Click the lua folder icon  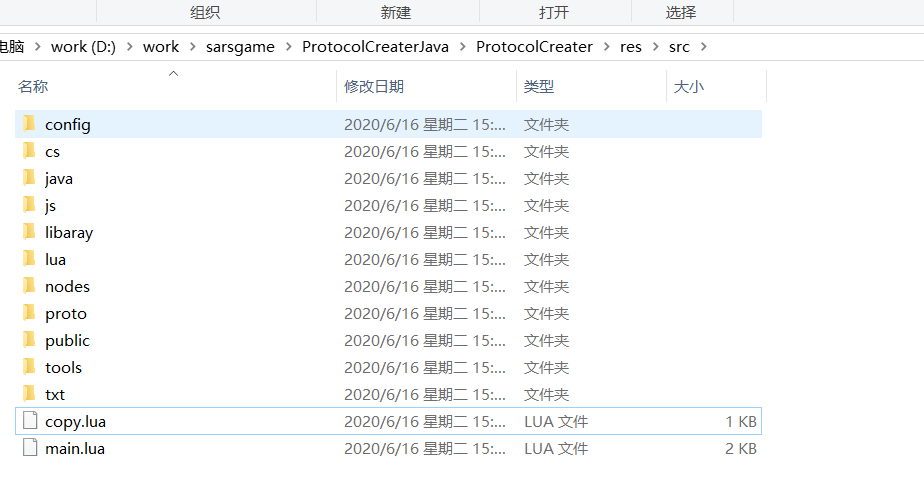point(29,259)
